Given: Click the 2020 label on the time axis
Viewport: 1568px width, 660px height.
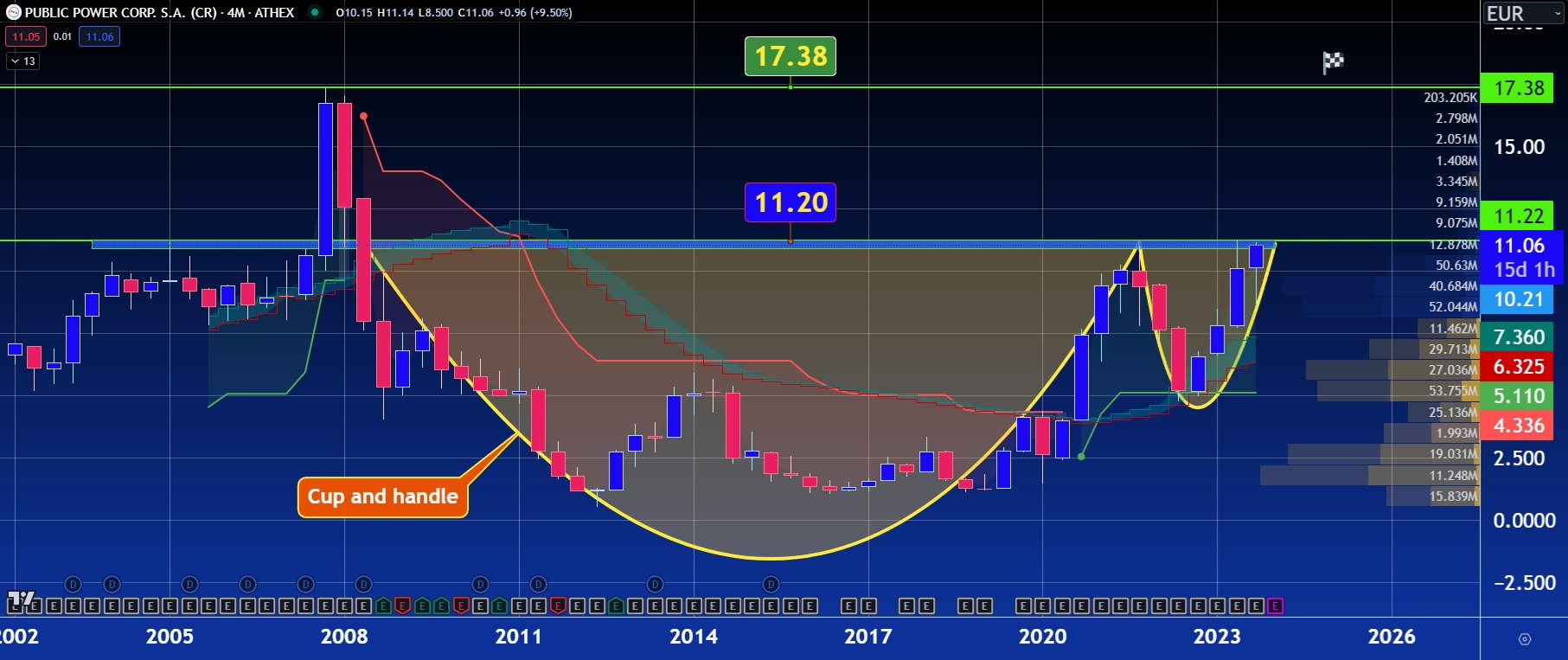Looking at the screenshot, I should (x=1042, y=637).
